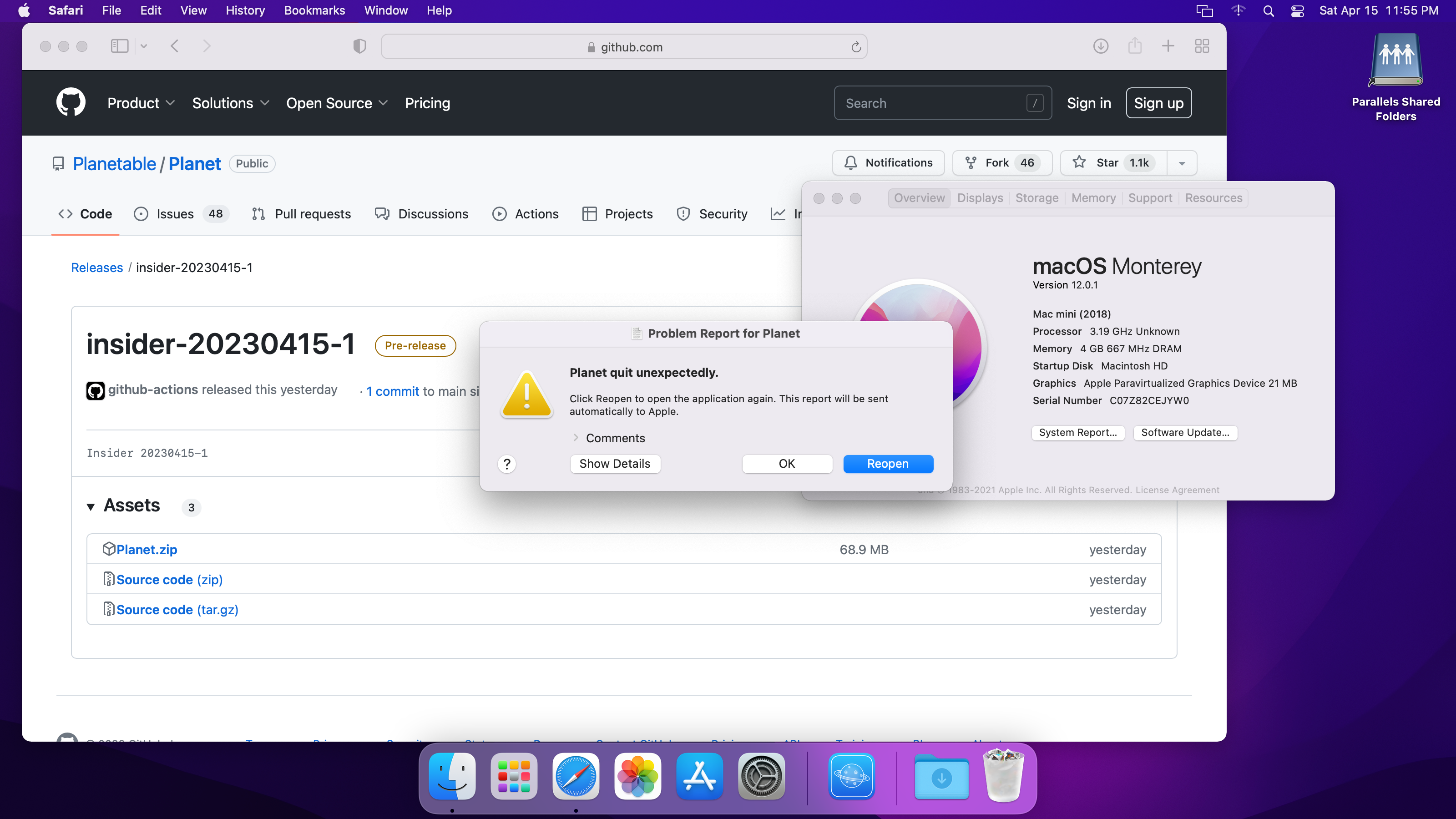Click Show Details in problem report
Image resolution: width=1456 pixels, height=819 pixels.
(615, 464)
